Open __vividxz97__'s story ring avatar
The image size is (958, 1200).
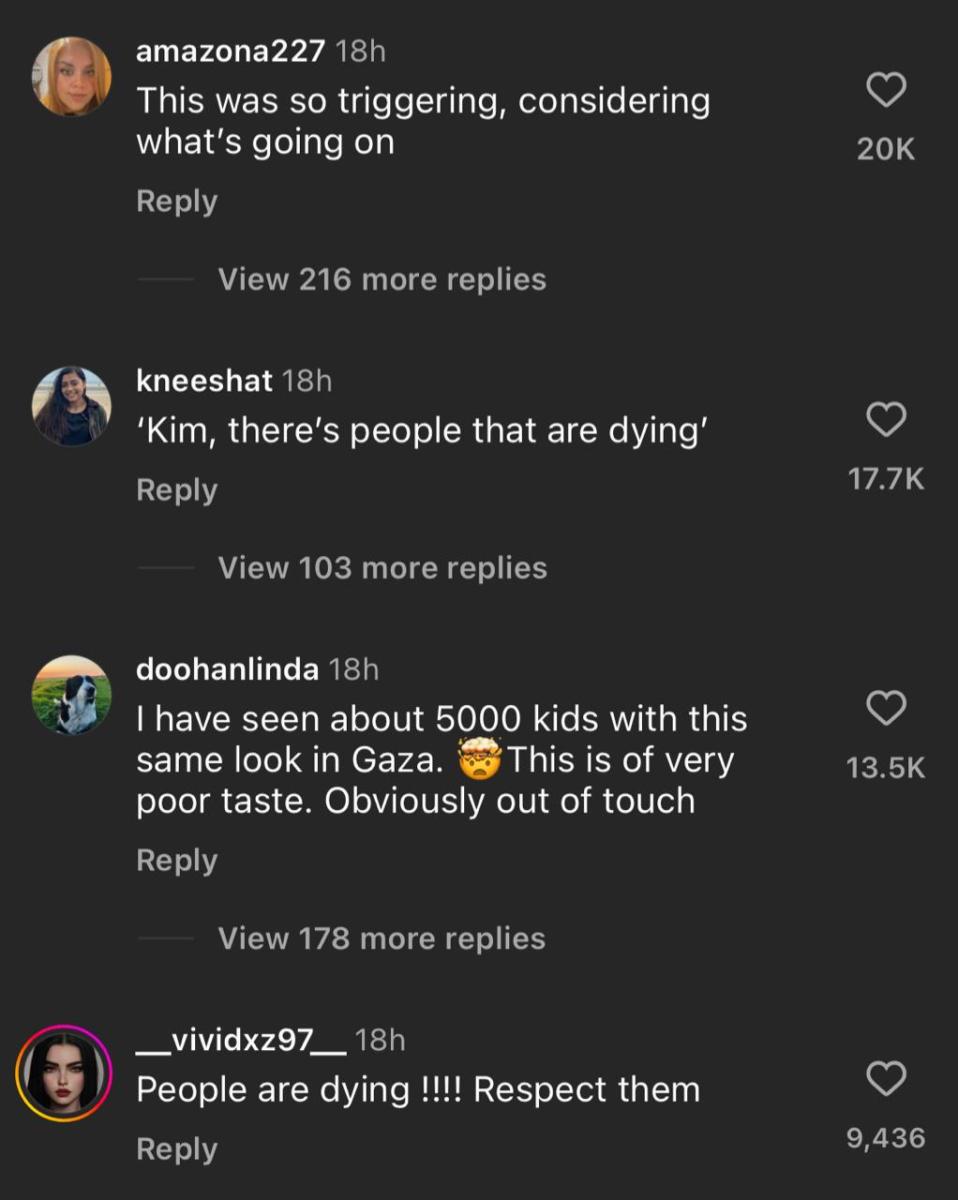click(x=64, y=1073)
